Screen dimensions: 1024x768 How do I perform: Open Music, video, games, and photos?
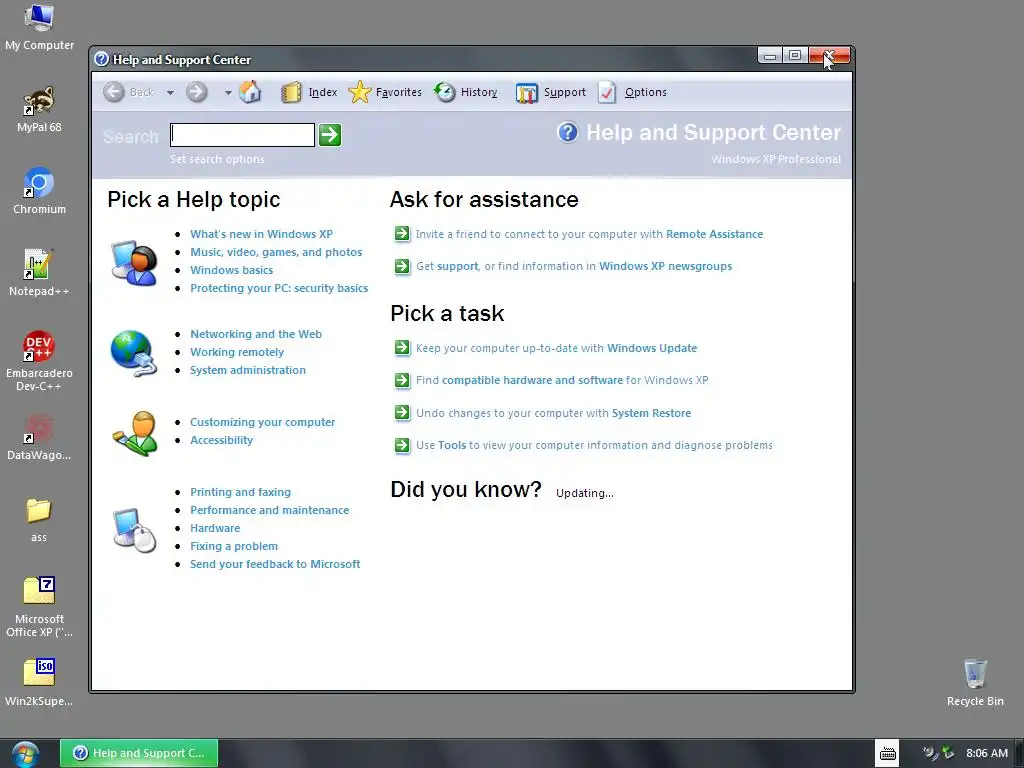click(x=276, y=252)
